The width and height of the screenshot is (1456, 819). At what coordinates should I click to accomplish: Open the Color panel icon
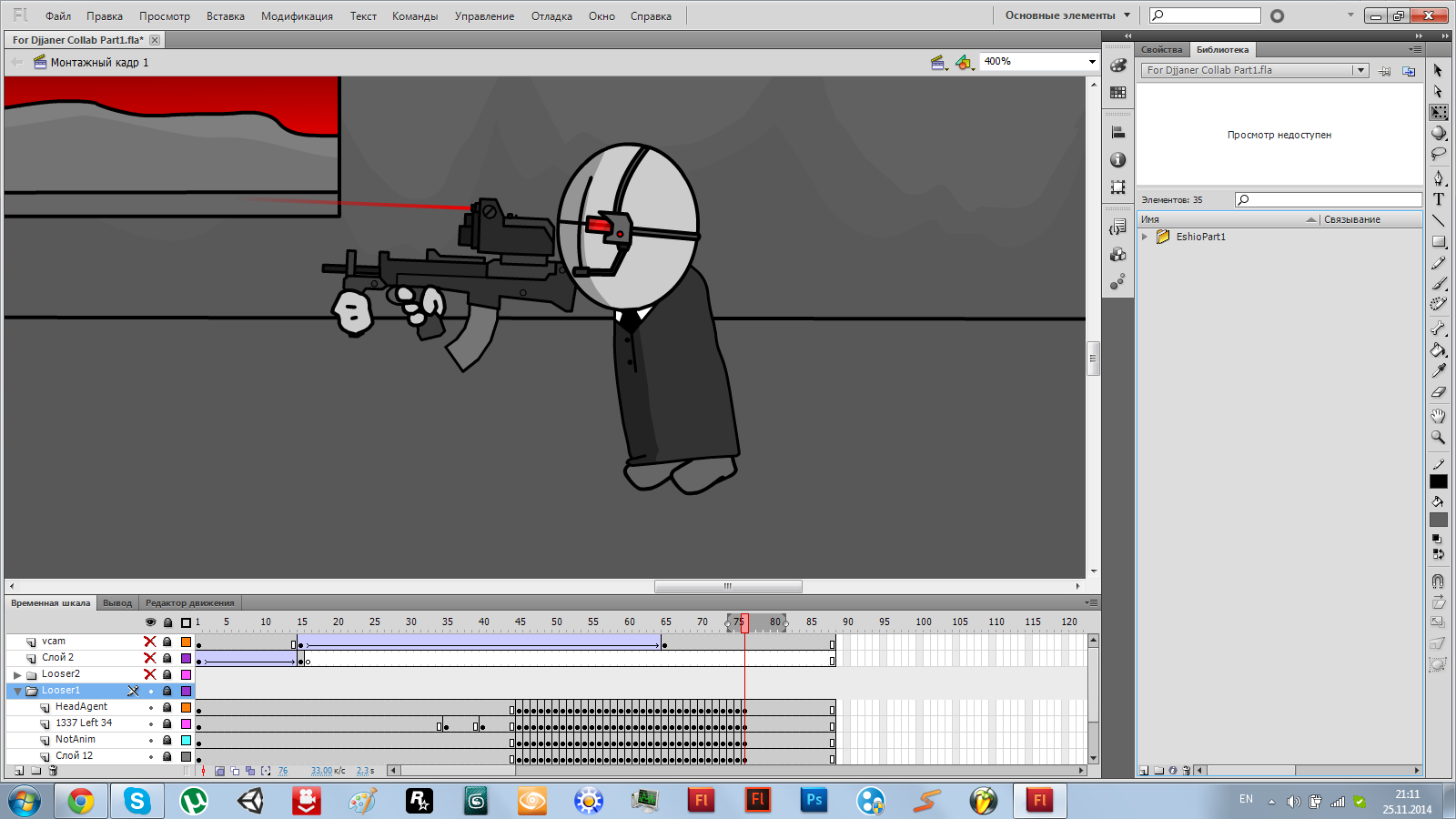click(1118, 66)
